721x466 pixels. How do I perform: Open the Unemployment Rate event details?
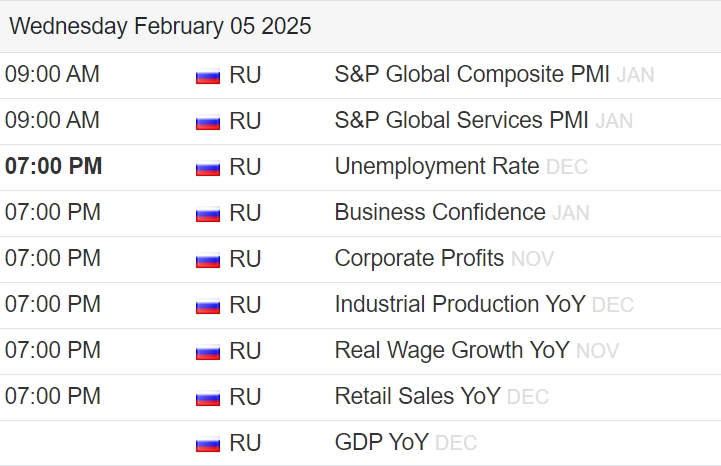pyautogui.click(x=437, y=167)
